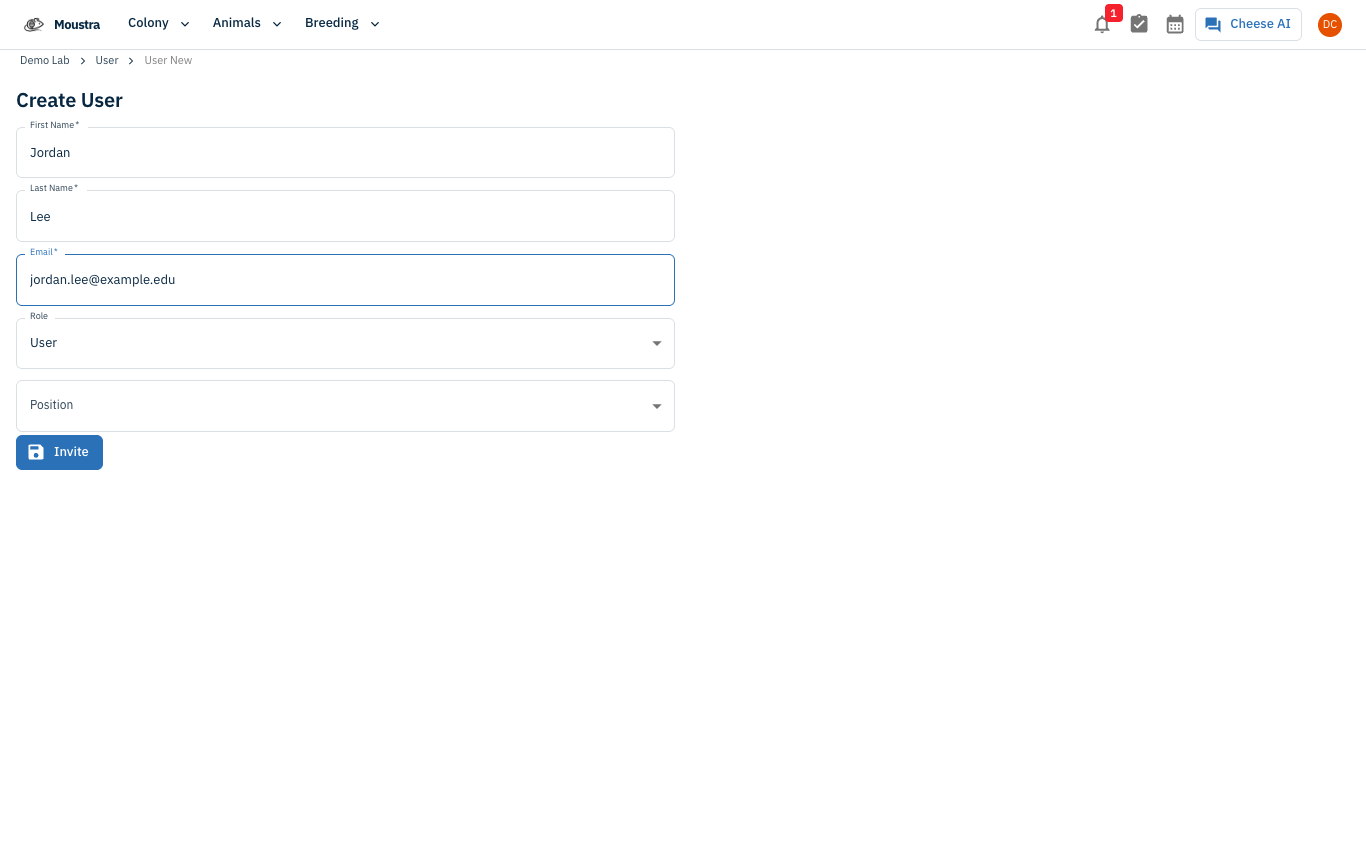1366x854 pixels.
Task: Open the notifications bell
Action: (1102, 25)
